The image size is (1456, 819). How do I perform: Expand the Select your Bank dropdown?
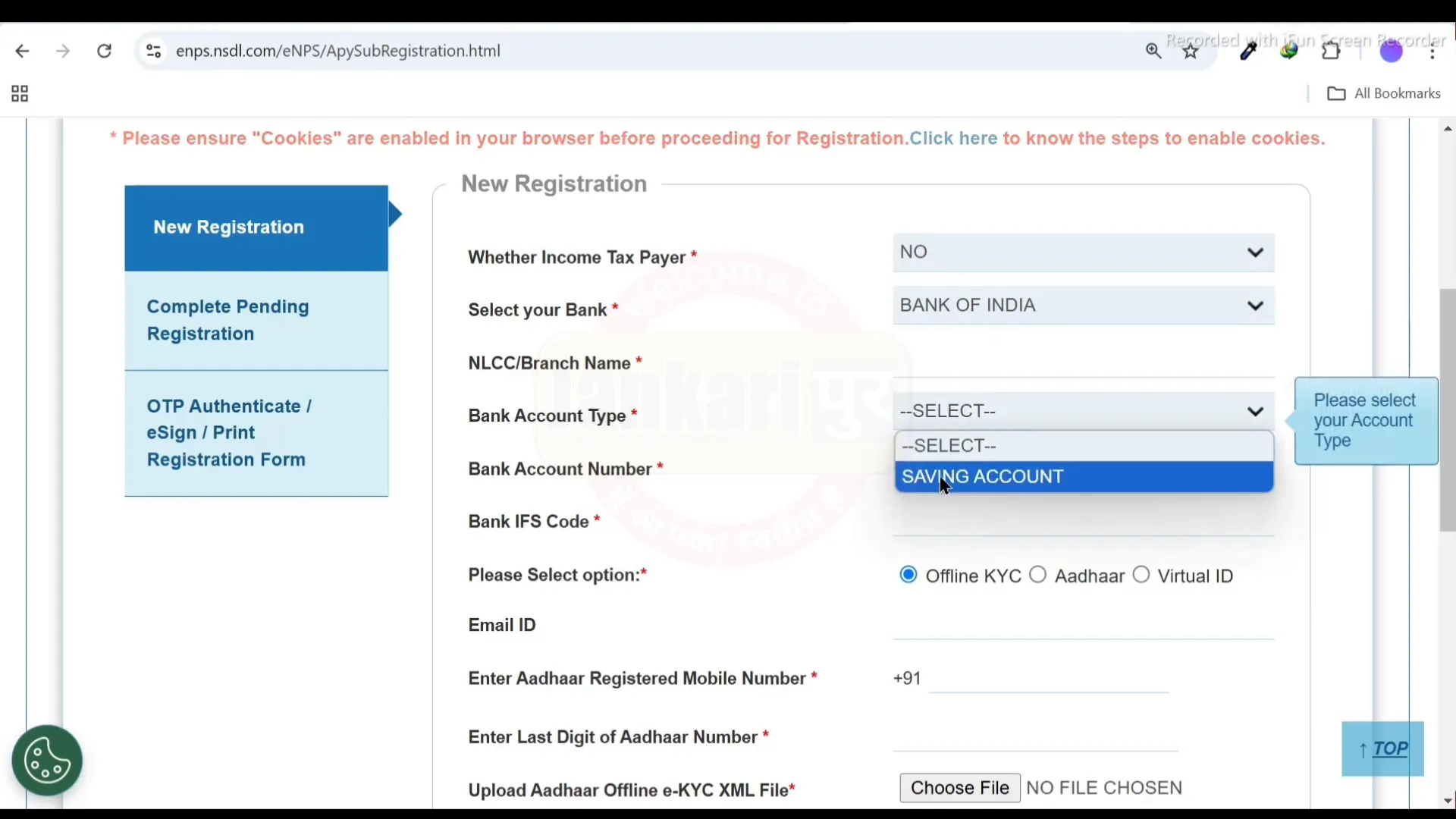tap(1083, 305)
